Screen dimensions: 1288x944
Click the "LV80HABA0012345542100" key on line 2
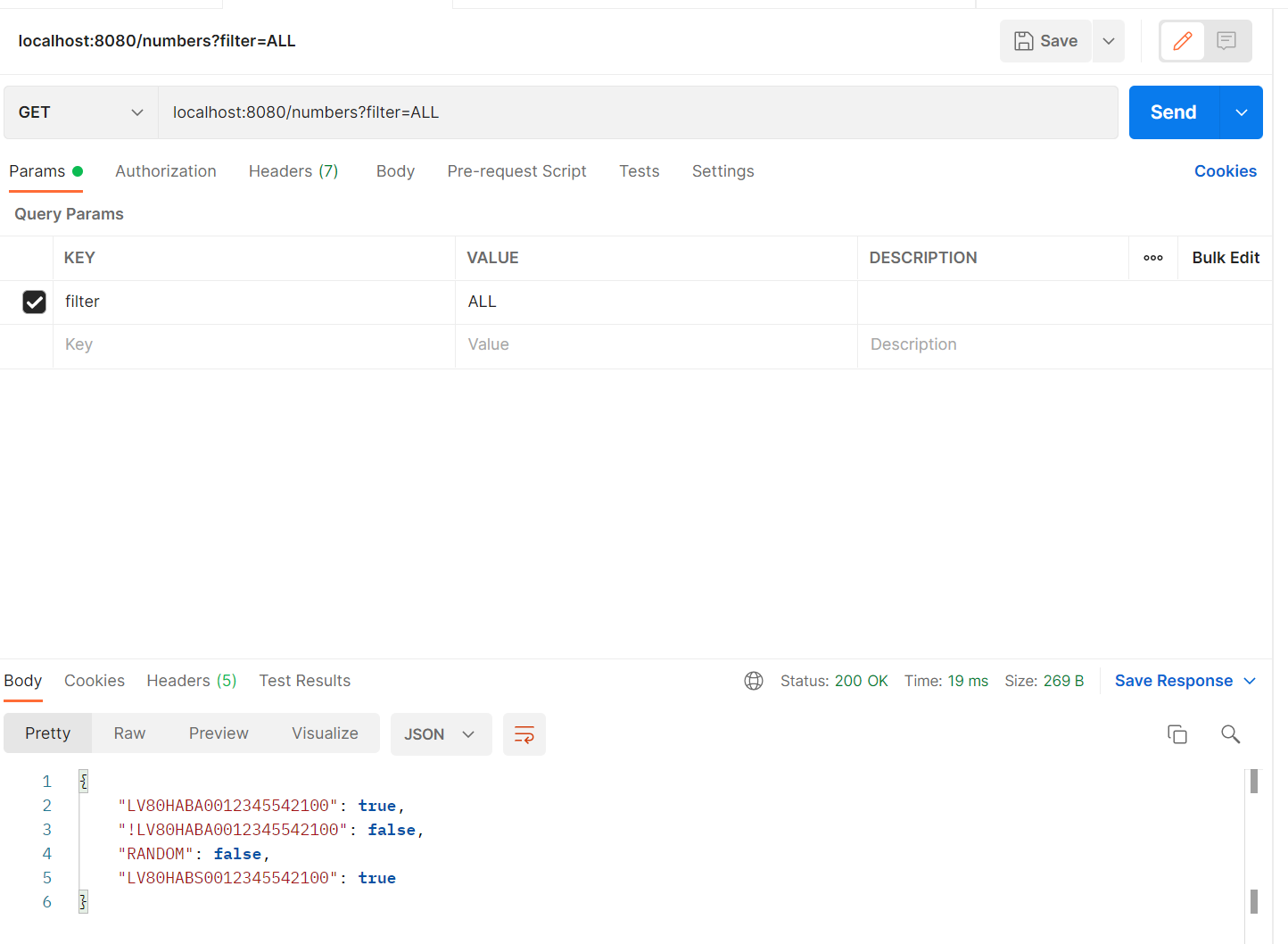pyautogui.click(x=227, y=806)
